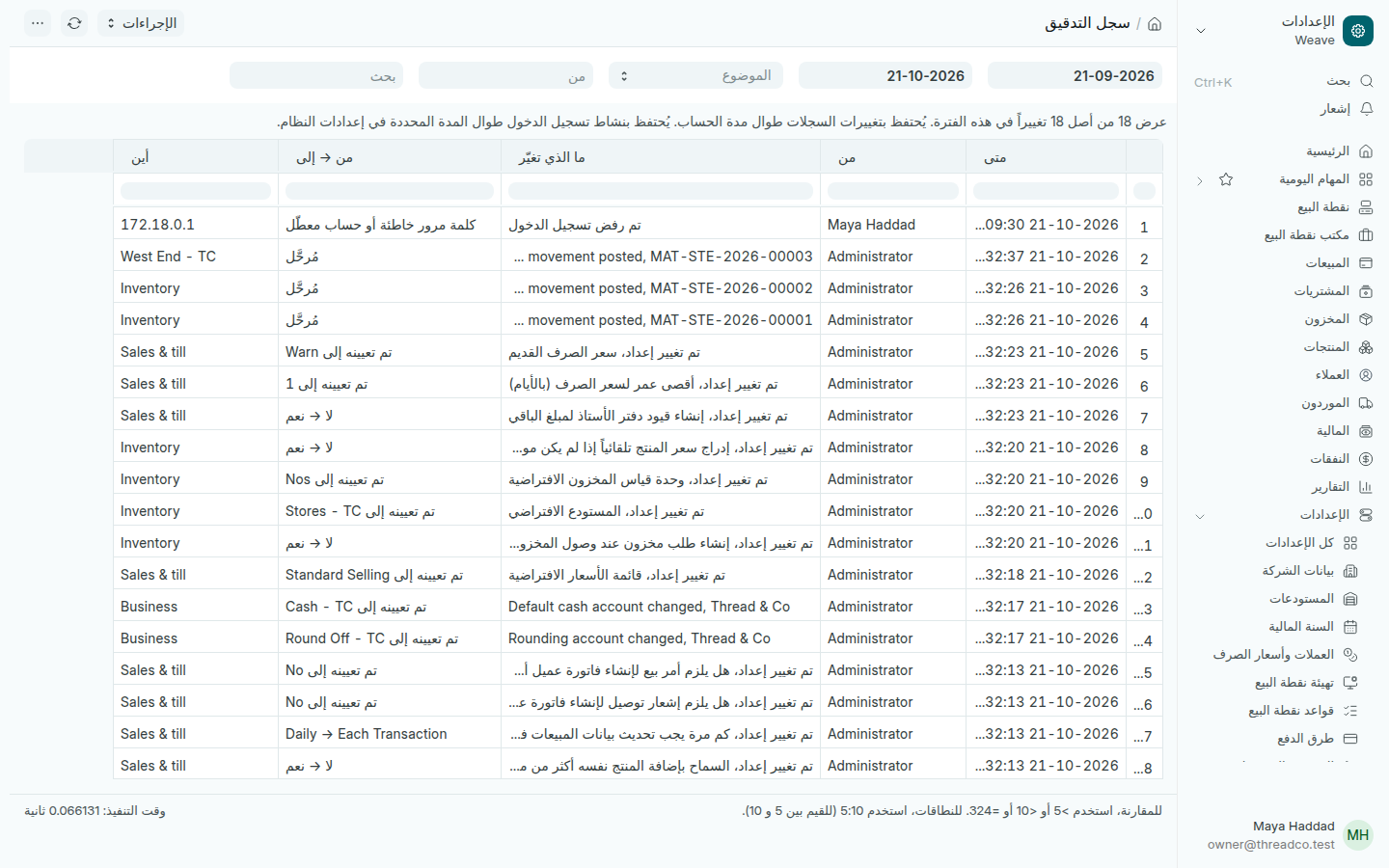
Task: Click the home breadcrumb icon
Action: [1155, 23]
